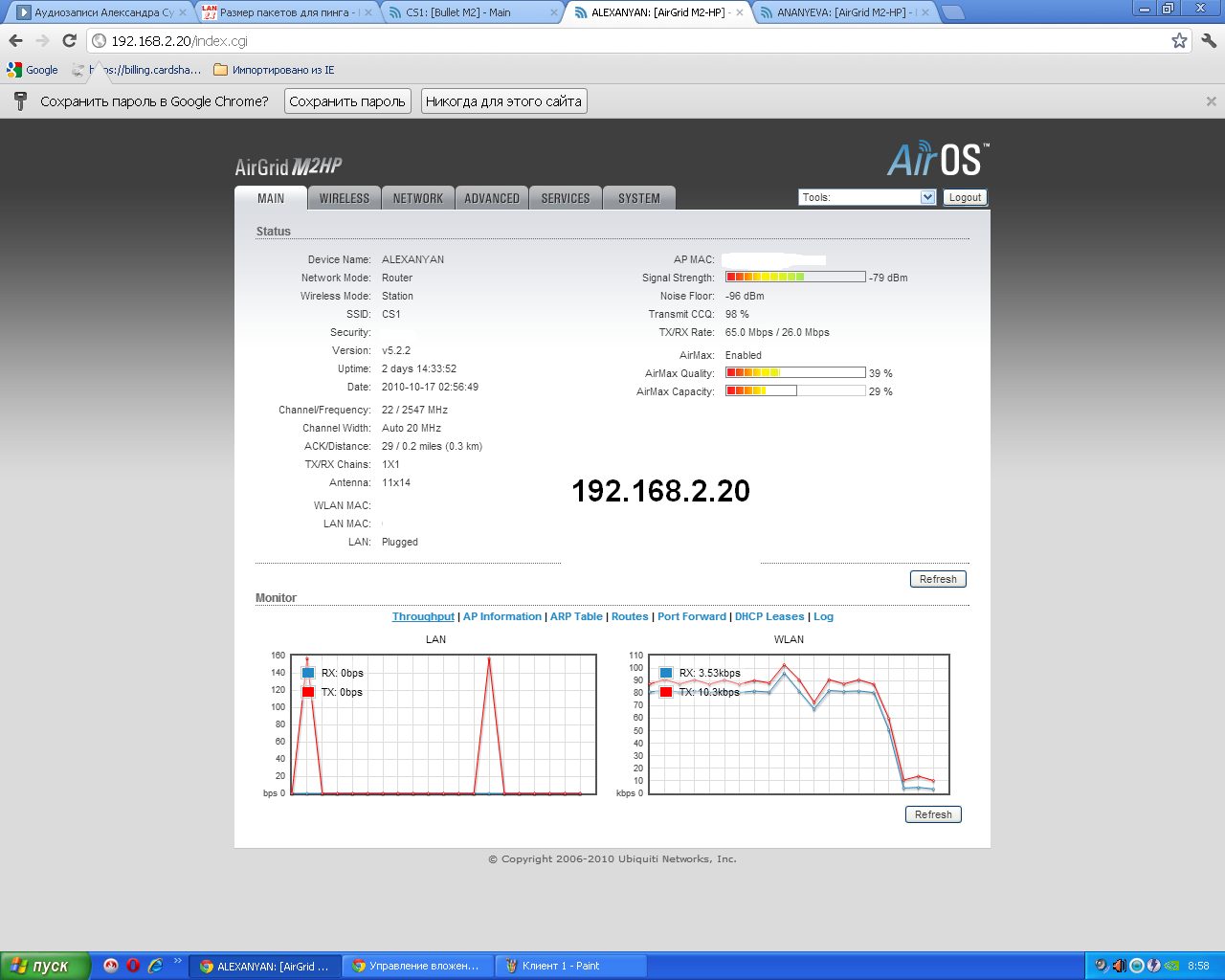Switch to Управление вложен taskbar window
This screenshot has height=980, width=1225.
click(x=419, y=967)
